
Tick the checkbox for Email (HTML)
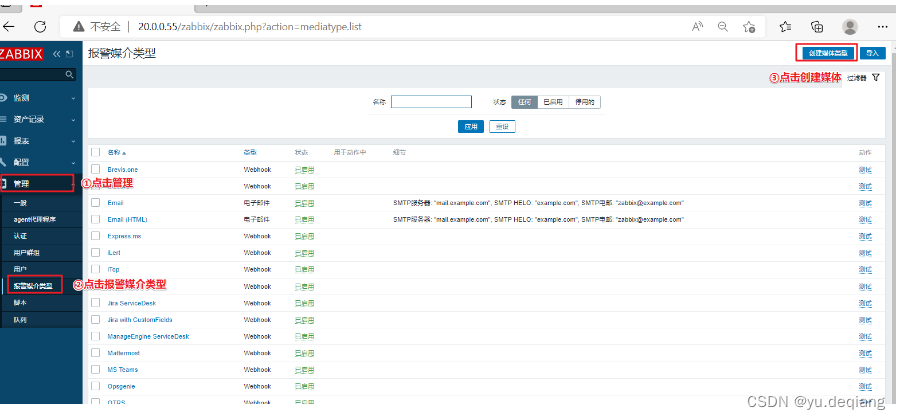click(x=95, y=220)
